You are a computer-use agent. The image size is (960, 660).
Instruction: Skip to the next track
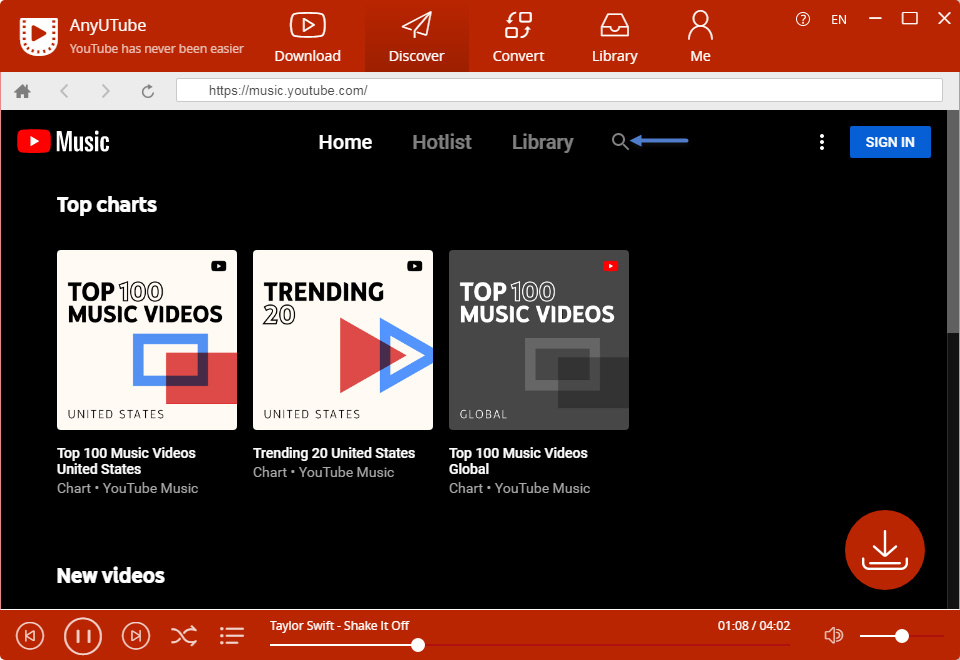pyautogui.click(x=136, y=636)
